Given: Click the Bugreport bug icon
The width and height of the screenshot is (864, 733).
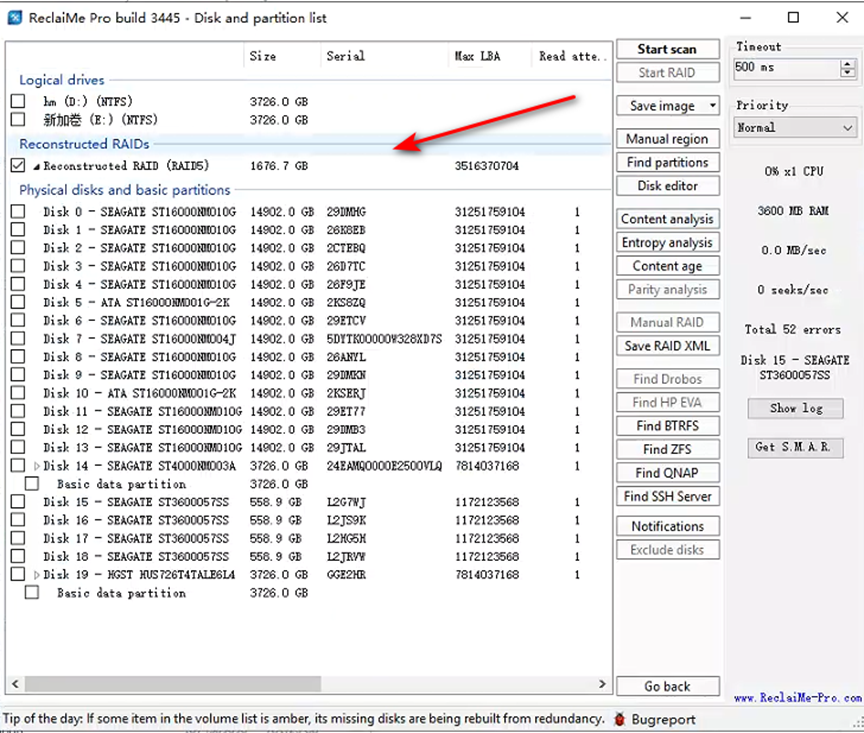Looking at the screenshot, I should tap(619, 719).
